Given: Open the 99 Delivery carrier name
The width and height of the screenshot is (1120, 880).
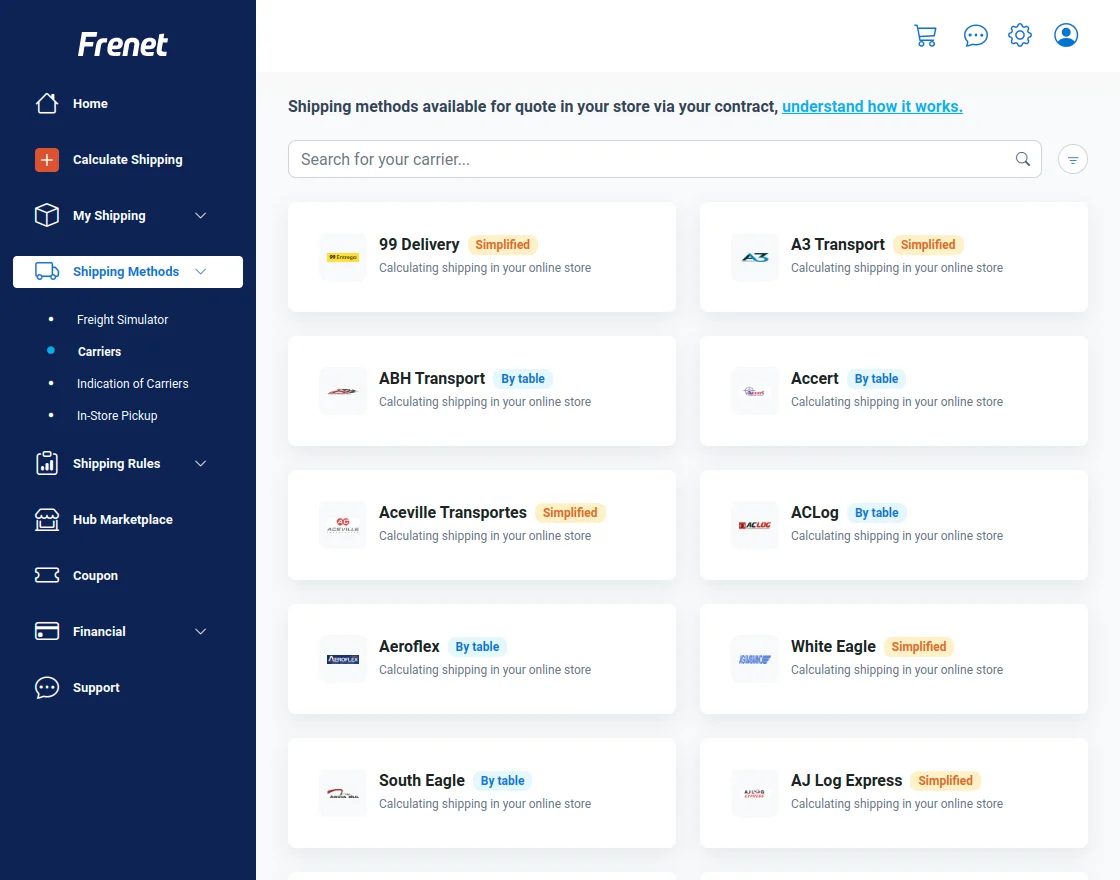Looking at the screenshot, I should tap(419, 244).
